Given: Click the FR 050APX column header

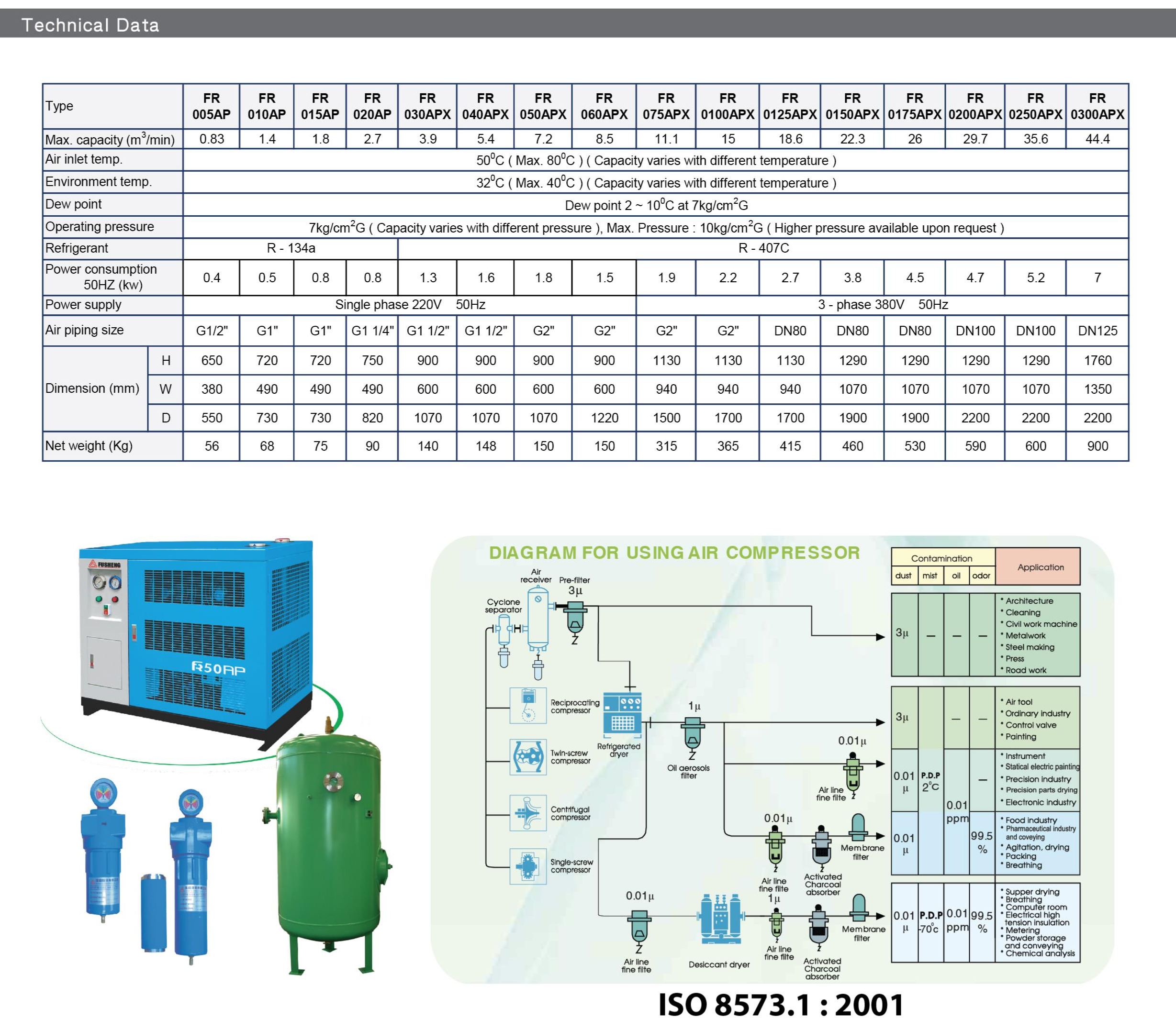Looking at the screenshot, I should tap(542, 106).
